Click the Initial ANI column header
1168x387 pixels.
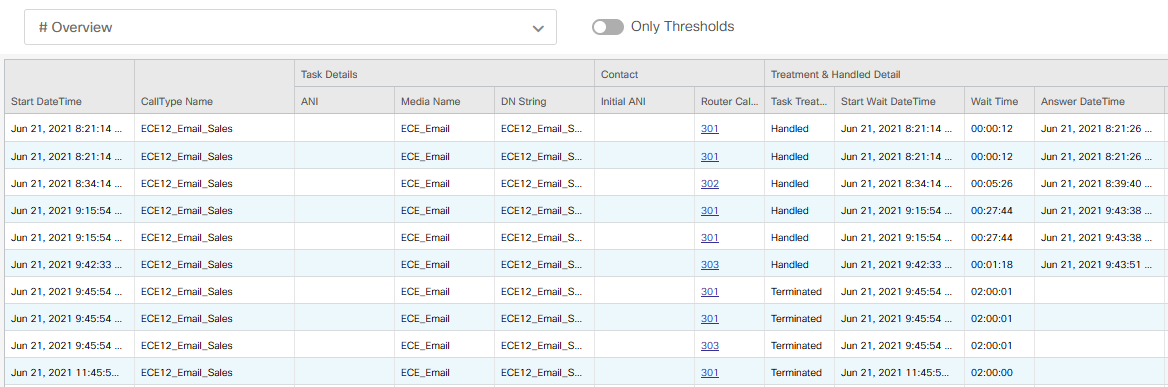pyautogui.click(x=644, y=101)
